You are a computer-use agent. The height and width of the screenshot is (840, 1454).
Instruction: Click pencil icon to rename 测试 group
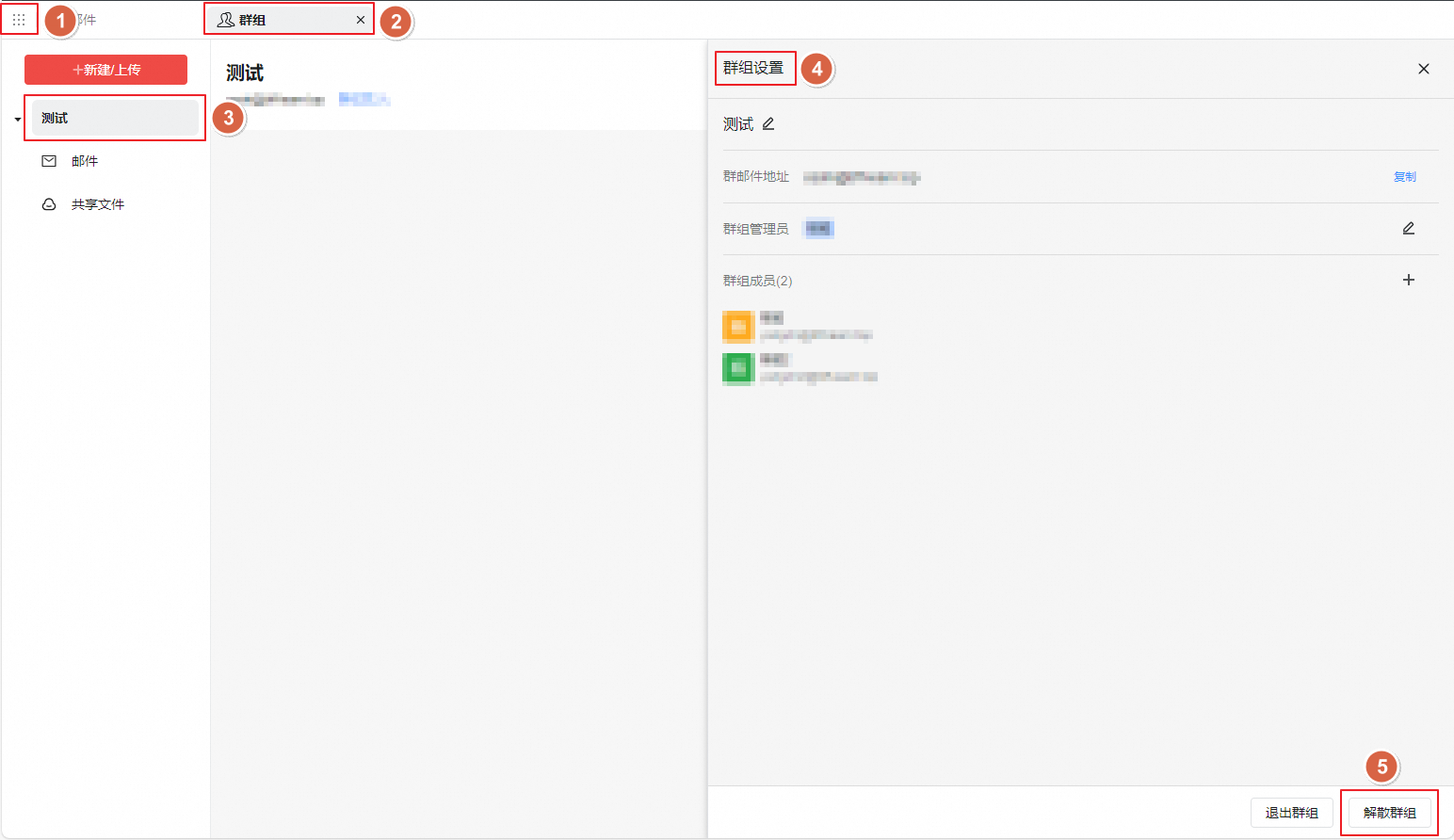click(768, 124)
